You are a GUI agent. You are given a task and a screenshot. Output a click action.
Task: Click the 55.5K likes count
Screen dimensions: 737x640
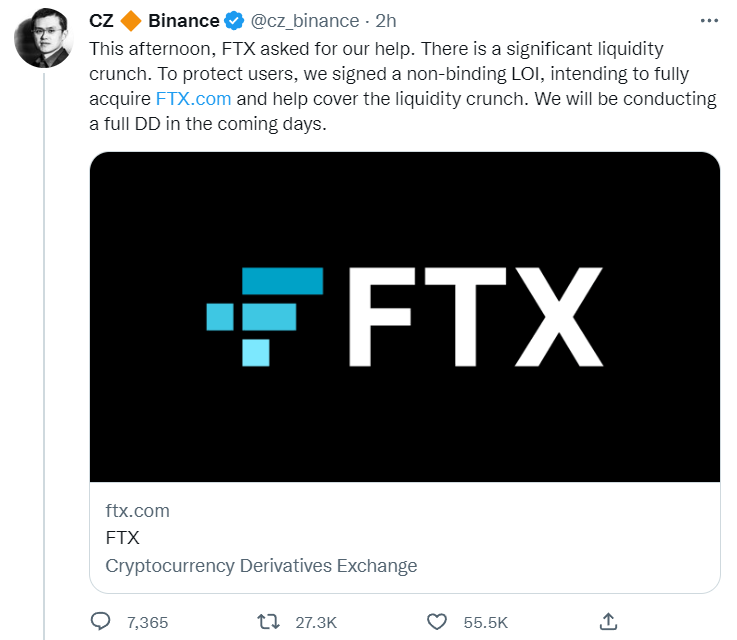click(486, 623)
